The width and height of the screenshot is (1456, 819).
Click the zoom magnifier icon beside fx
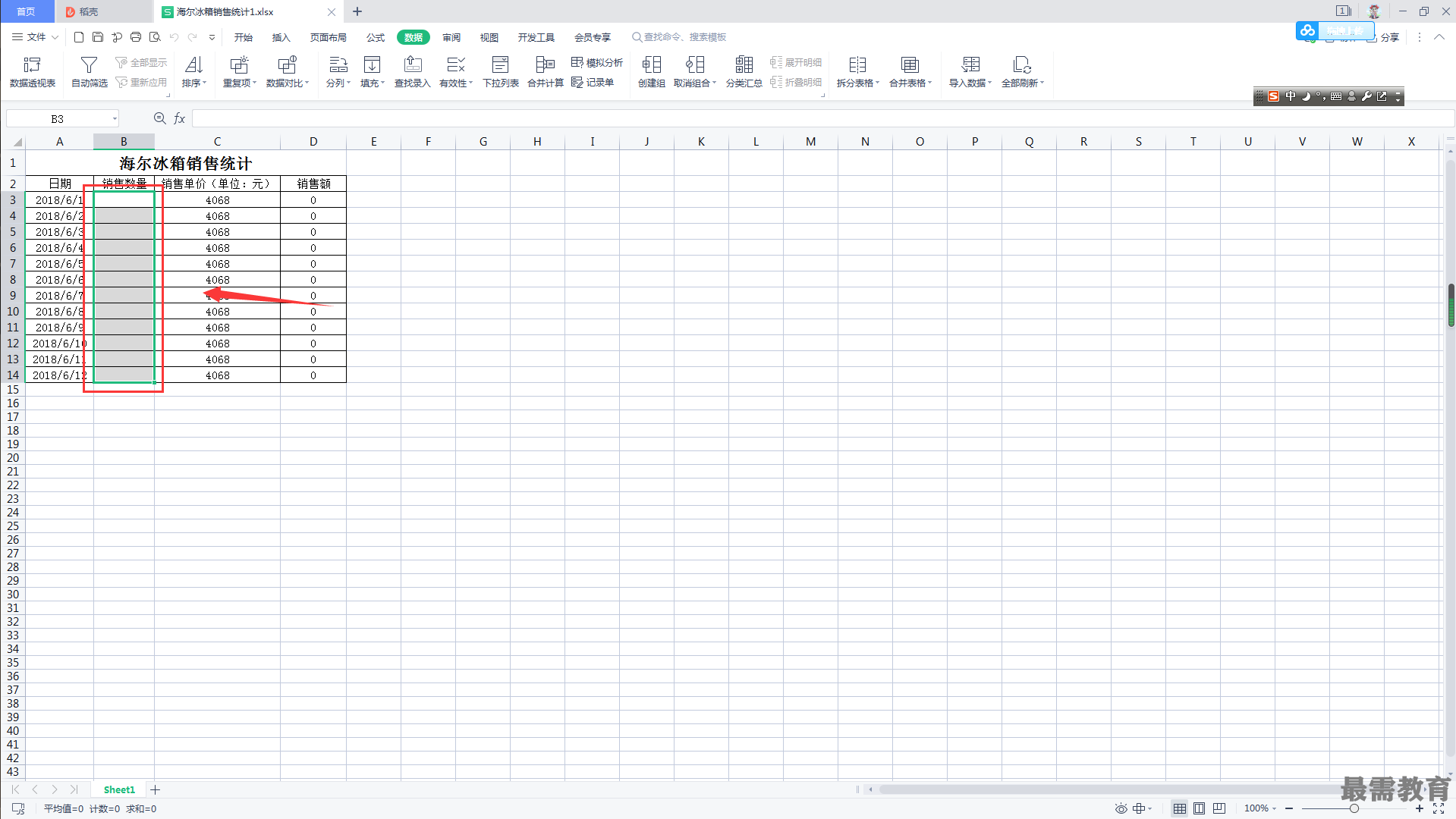coord(159,118)
